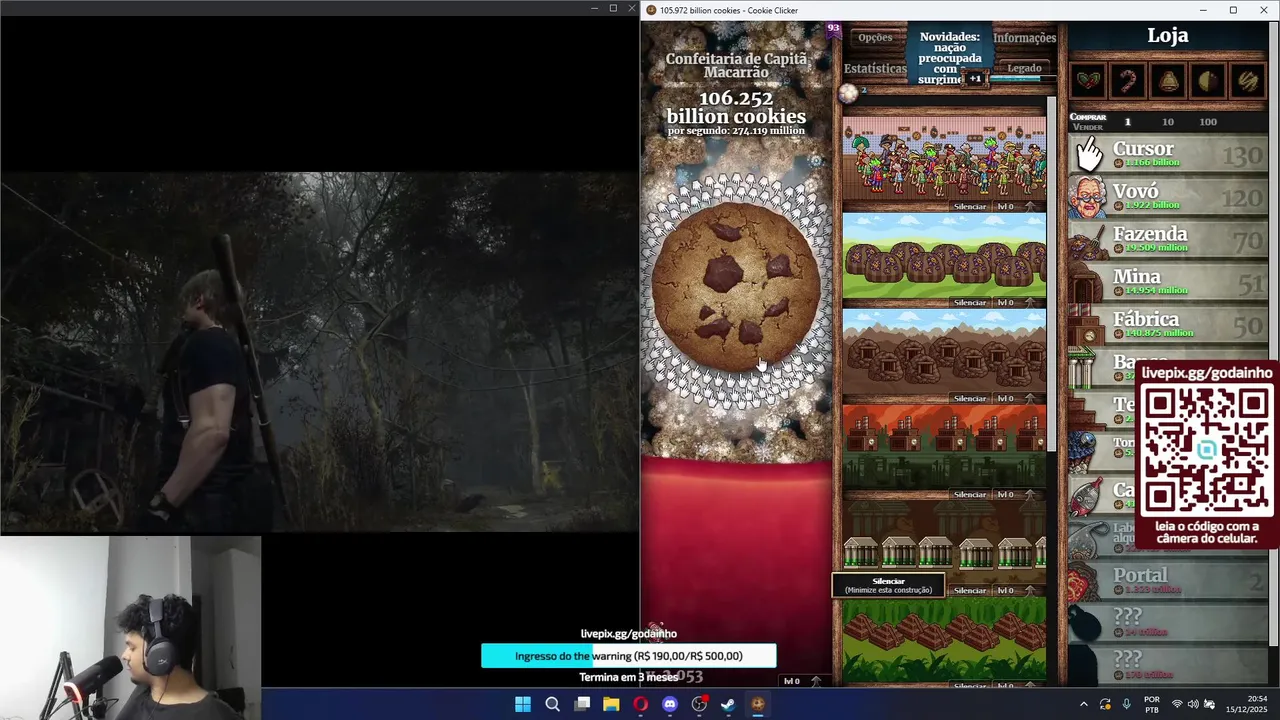Image resolution: width=1280 pixels, height=720 pixels.
Task: Set bulk purchase amount to 1
Action: [x=1127, y=122]
